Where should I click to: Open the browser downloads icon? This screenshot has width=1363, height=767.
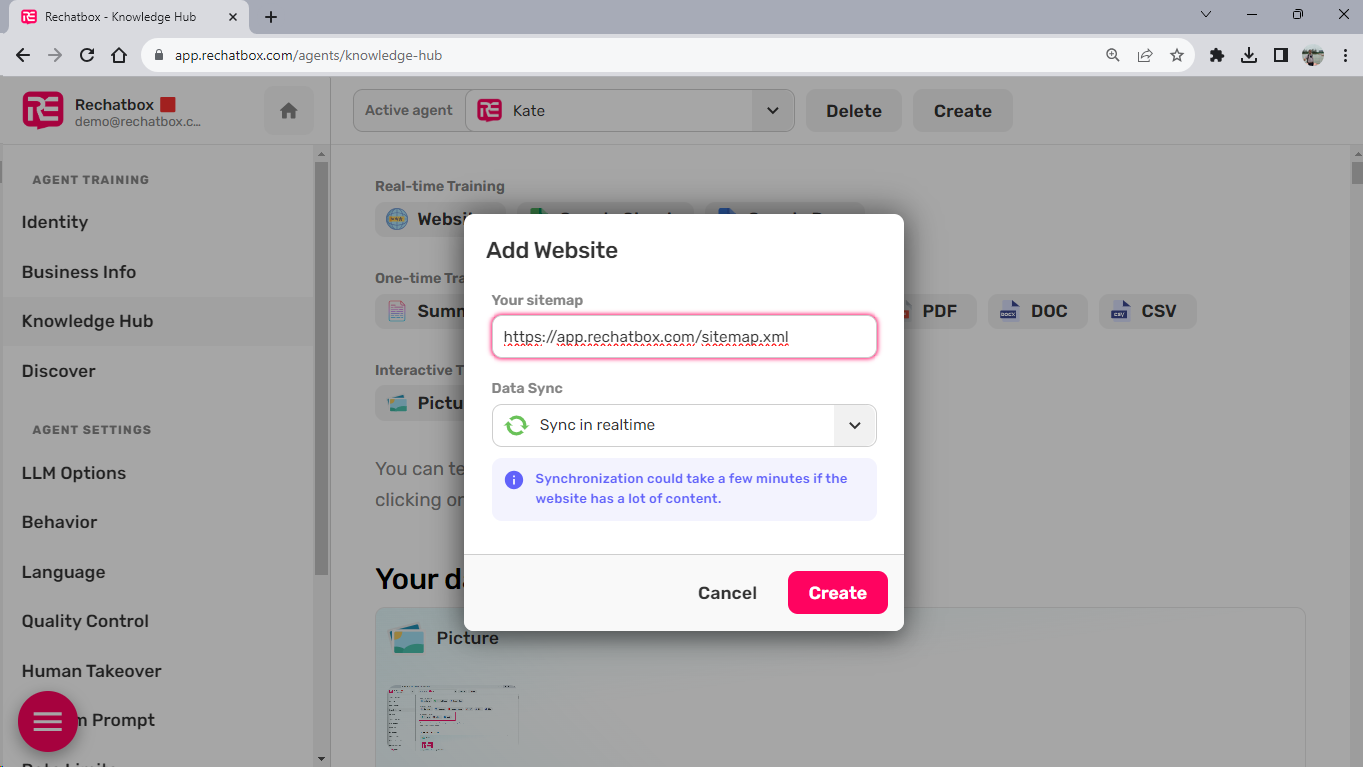click(x=1249, y=56)
